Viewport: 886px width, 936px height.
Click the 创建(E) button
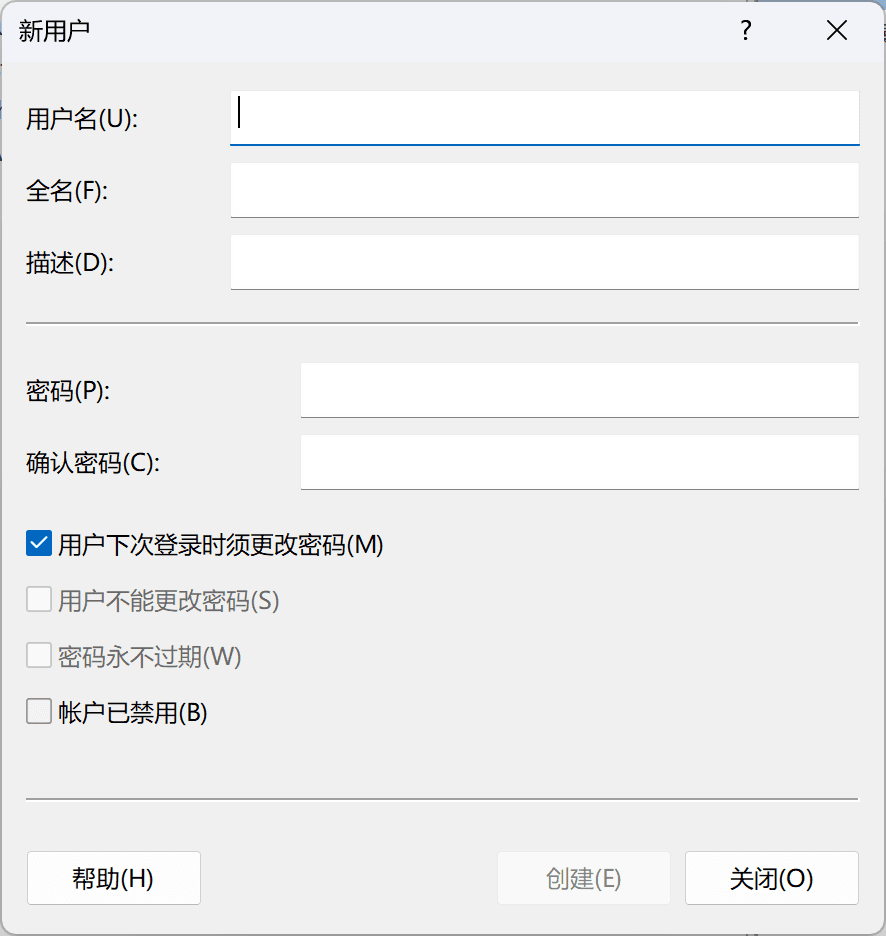click(583, 877)
